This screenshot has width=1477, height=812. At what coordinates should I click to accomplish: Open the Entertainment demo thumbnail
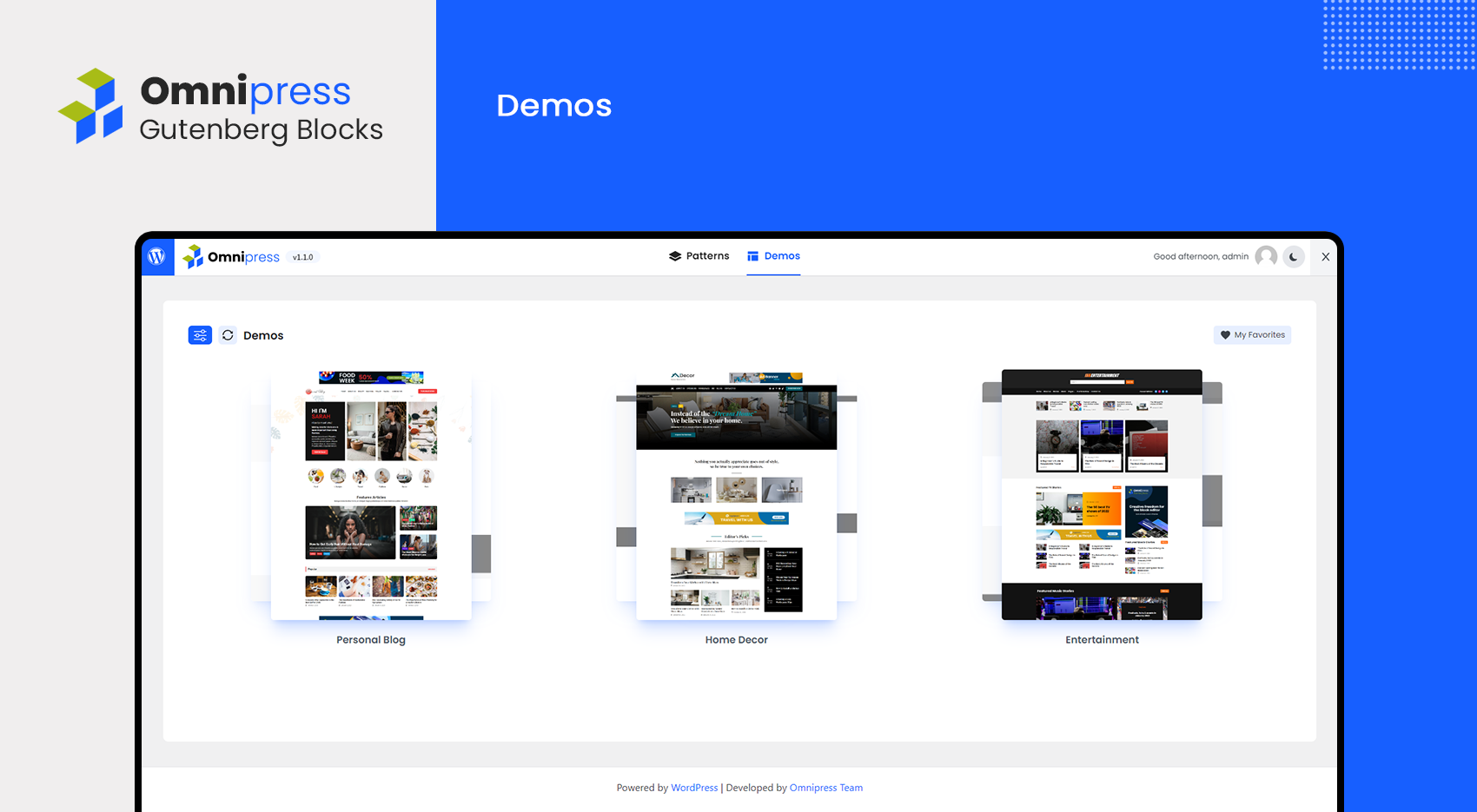pyautogui.click(x=1102, y=495)
